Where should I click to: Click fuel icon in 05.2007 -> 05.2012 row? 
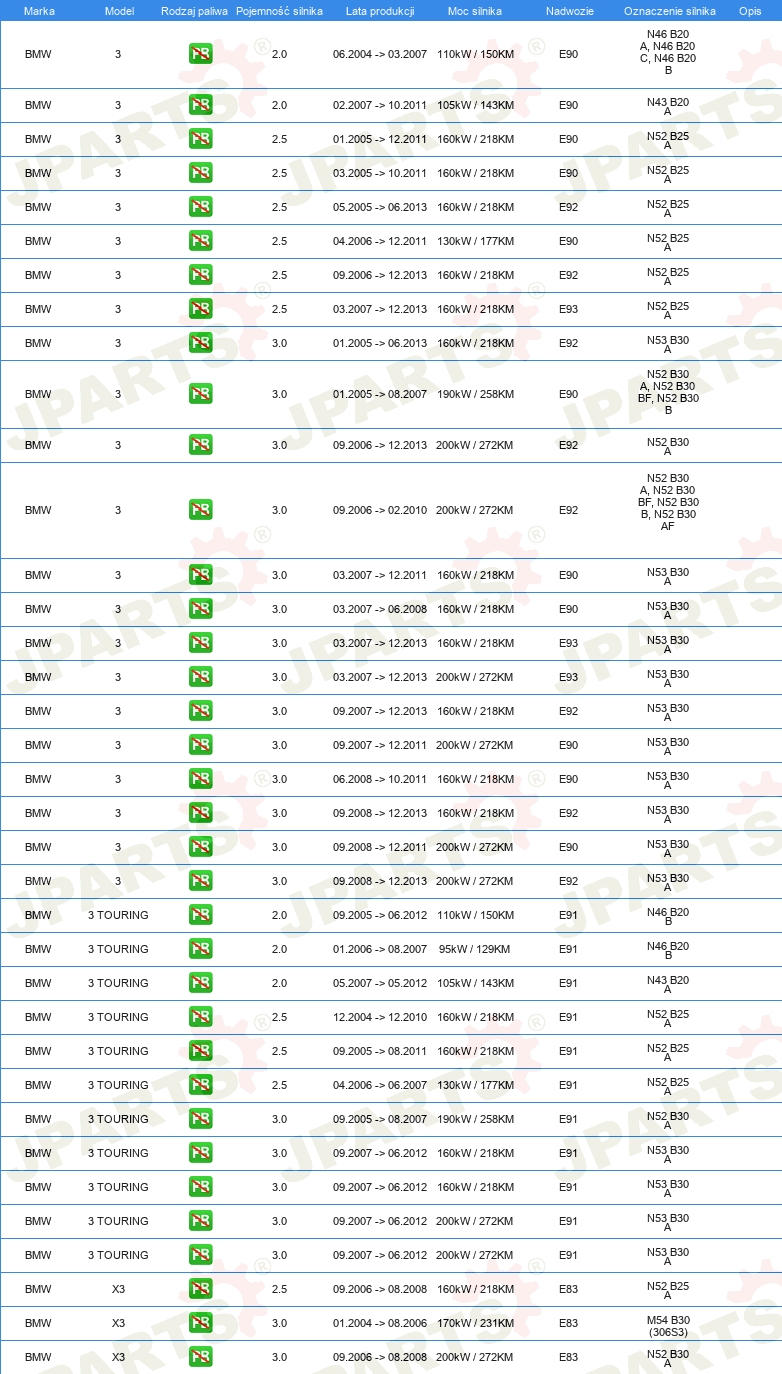tap(200, 983)
